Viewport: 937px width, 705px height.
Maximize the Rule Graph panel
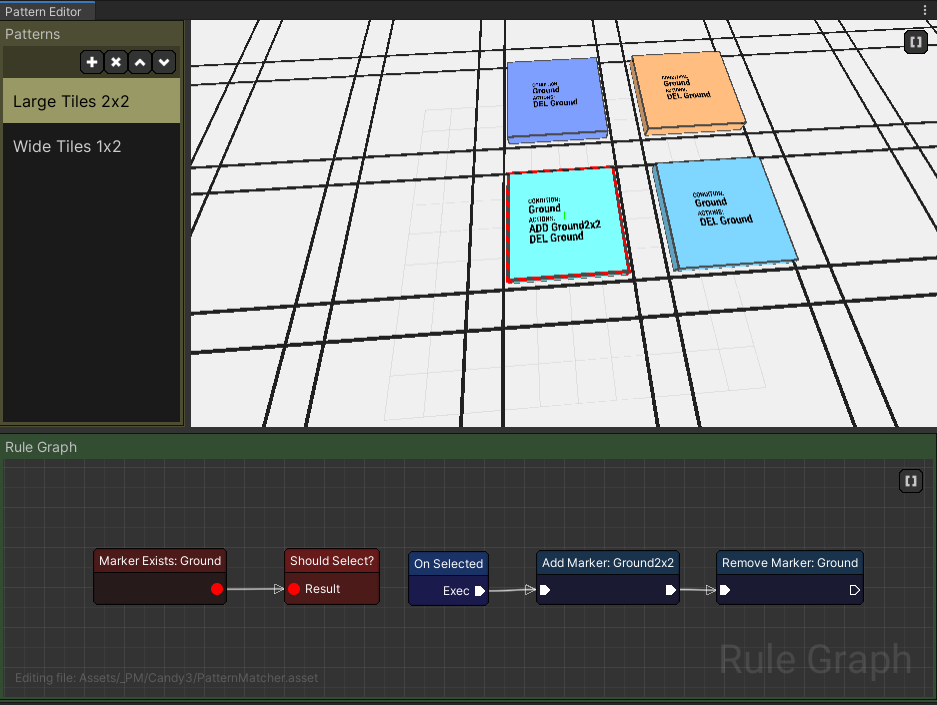(911, 481)
